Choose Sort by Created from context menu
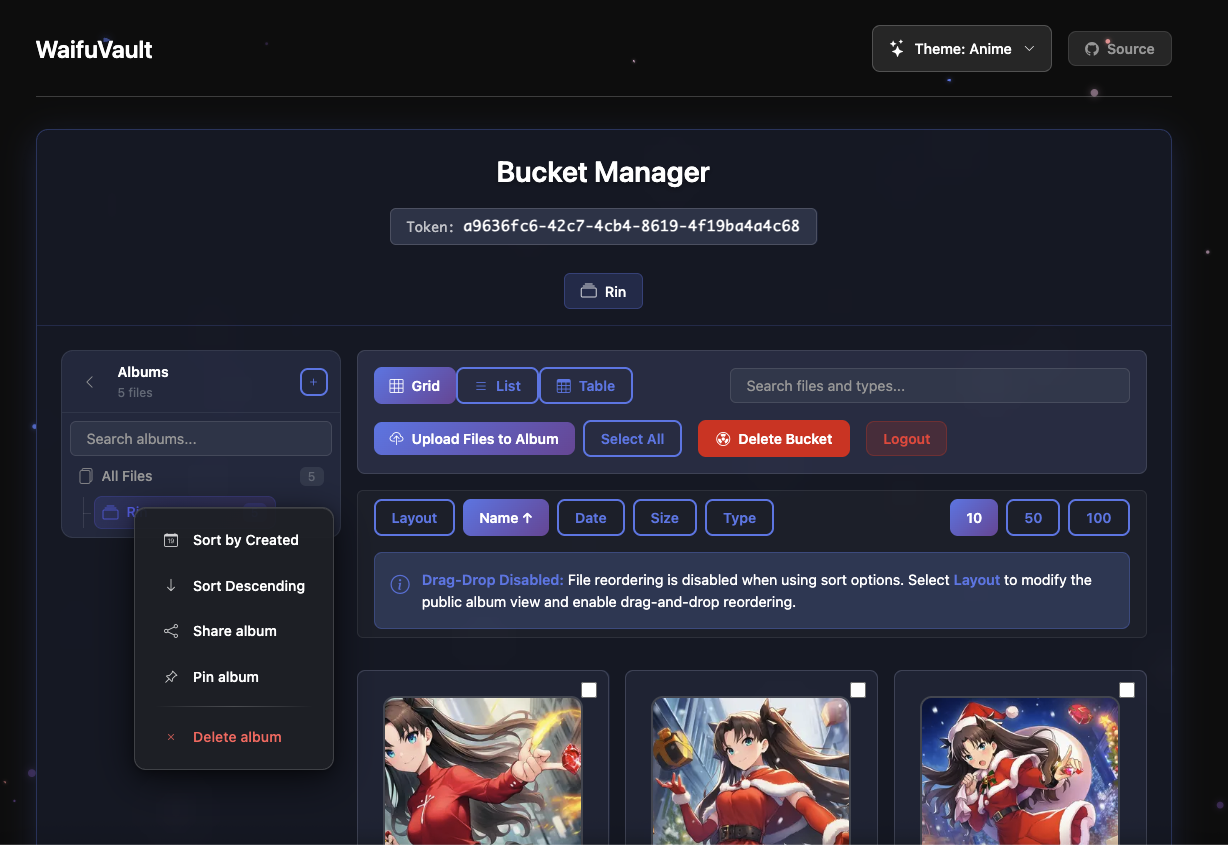The height and width of the screenshot is (845, 1228). [x=234, y=540]
